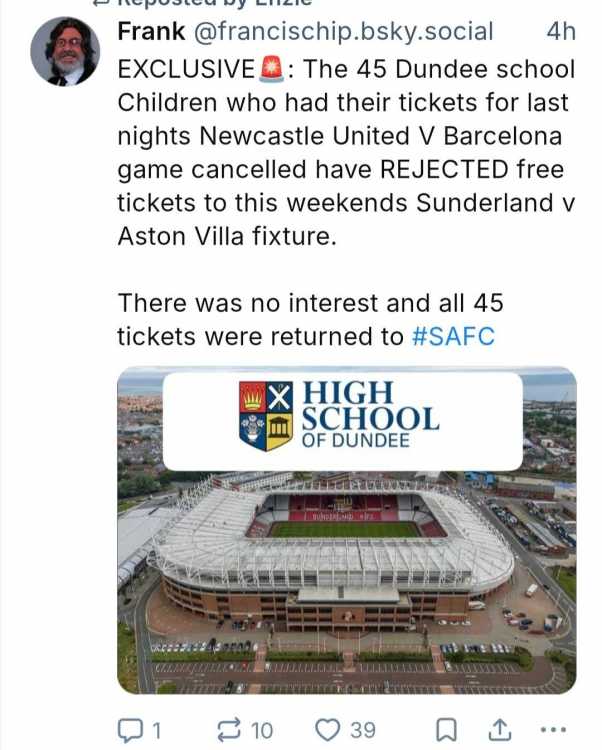Click the red siren emoji after EXCLUSIVE
This screenshot has height=750, width=602.
pyautogui.click(x=271, y=69)
